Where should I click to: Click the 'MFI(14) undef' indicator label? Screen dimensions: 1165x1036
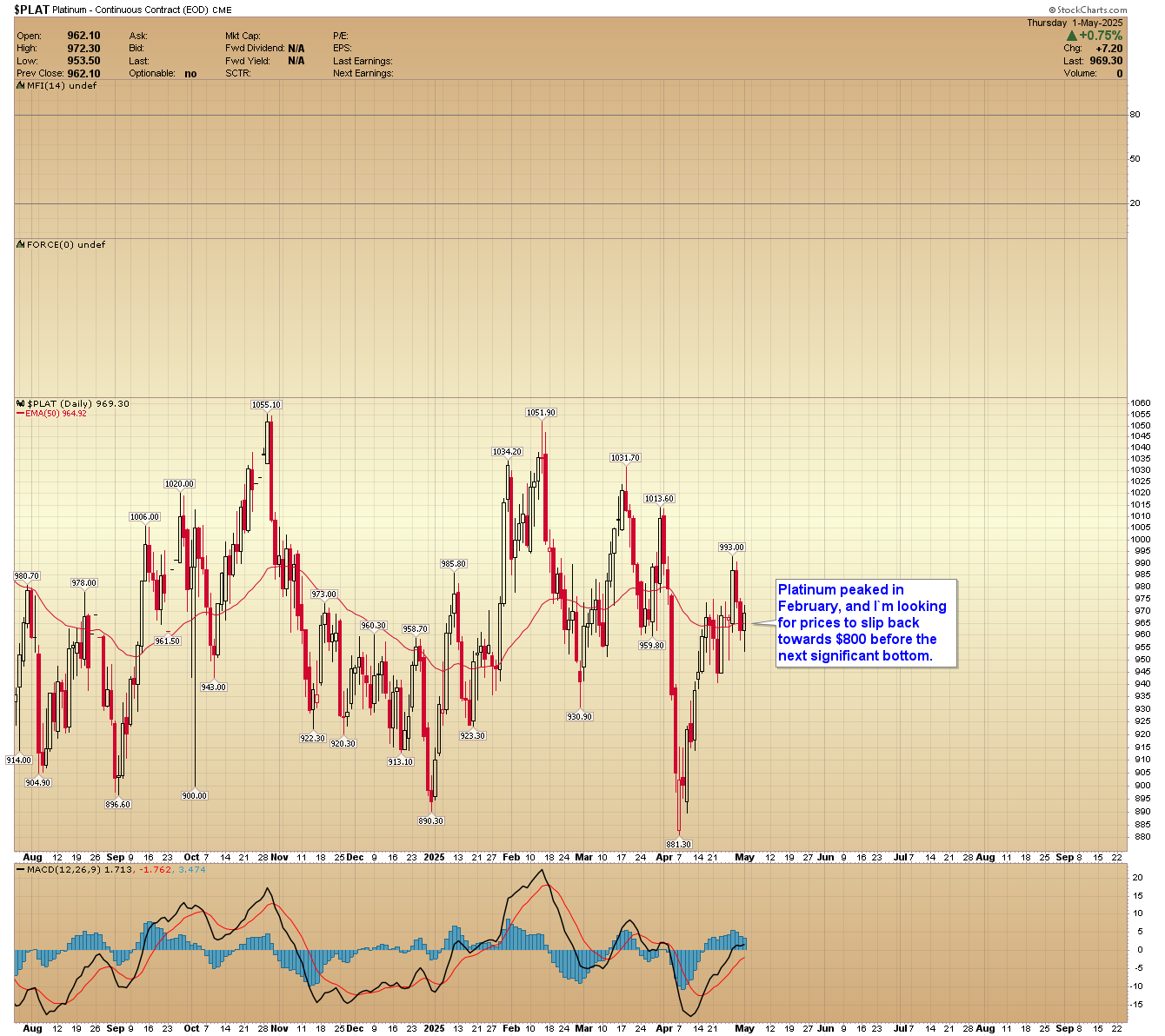click(62, 85)
